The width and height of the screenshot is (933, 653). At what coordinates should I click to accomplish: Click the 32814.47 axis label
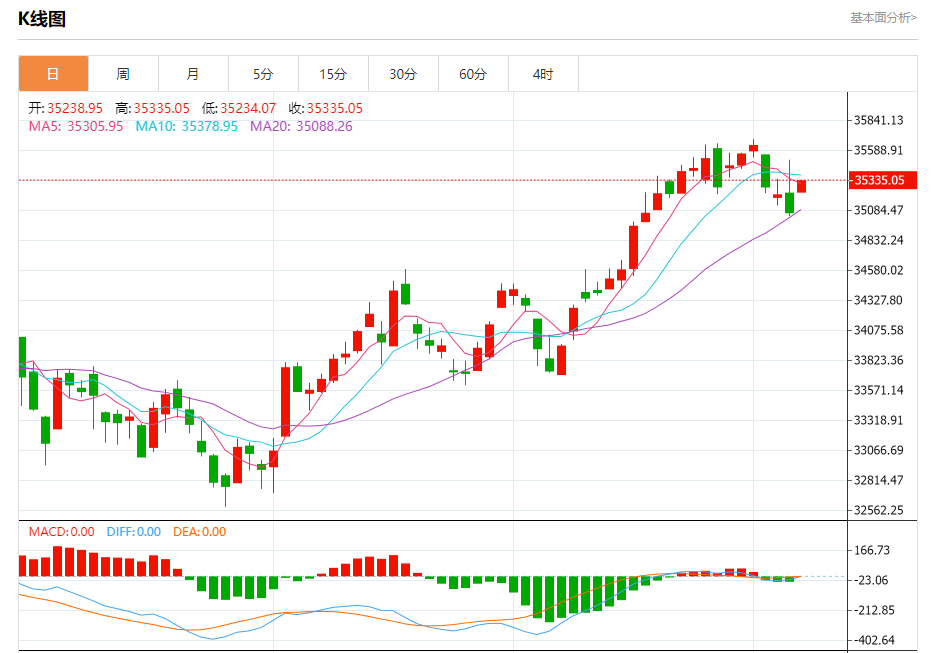coord(878,480)
